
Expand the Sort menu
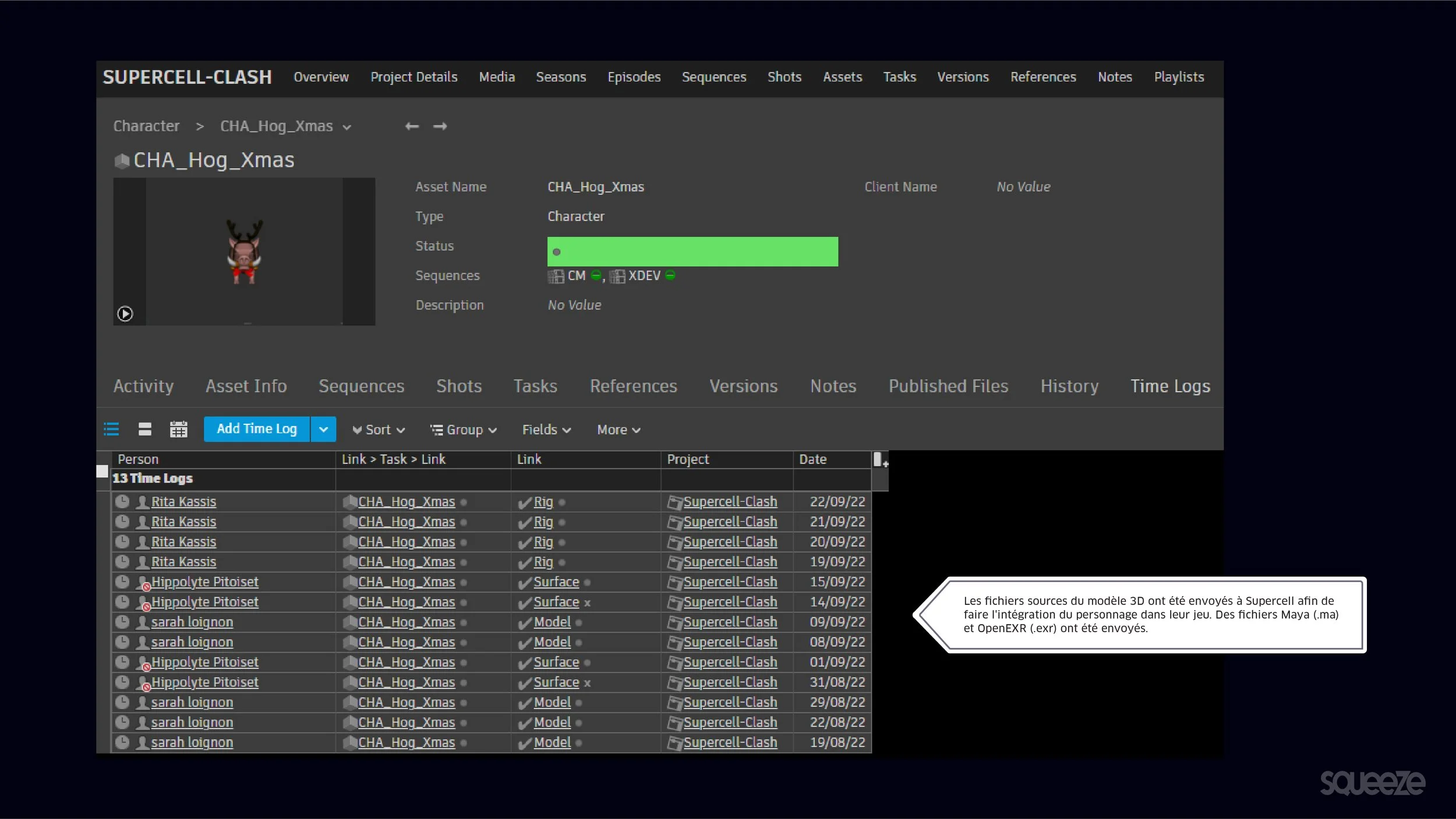[379, 430]
